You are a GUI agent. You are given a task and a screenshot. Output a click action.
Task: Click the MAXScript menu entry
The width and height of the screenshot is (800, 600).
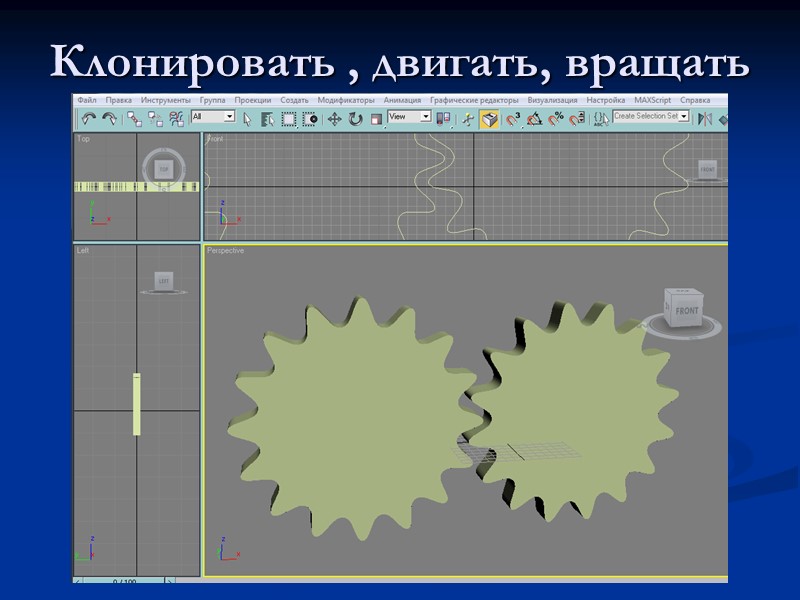[x=654, y=100]
